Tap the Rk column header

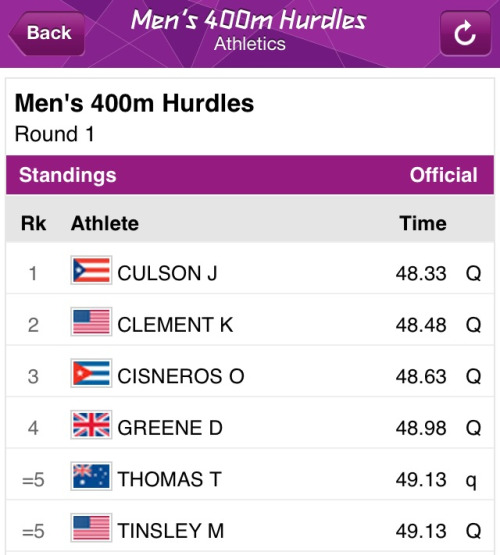33,223
